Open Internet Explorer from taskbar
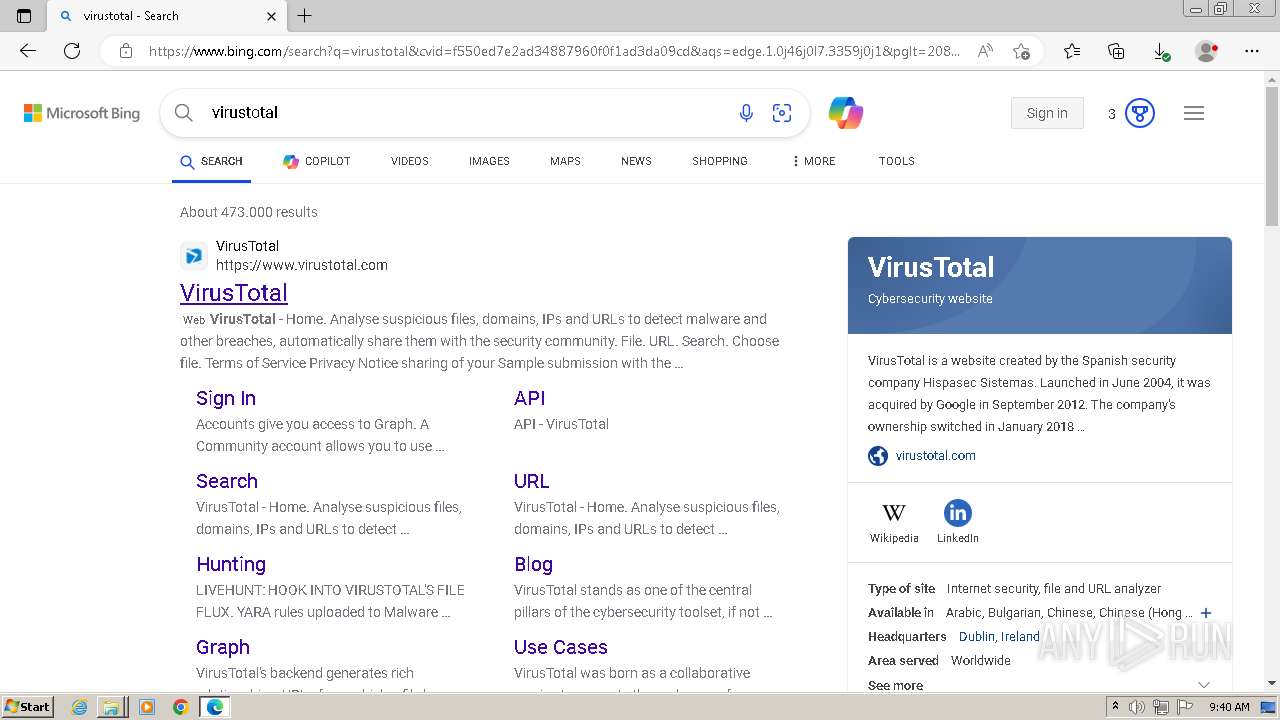The height and width of the screenshot is (720, 1280). (80, 707)
